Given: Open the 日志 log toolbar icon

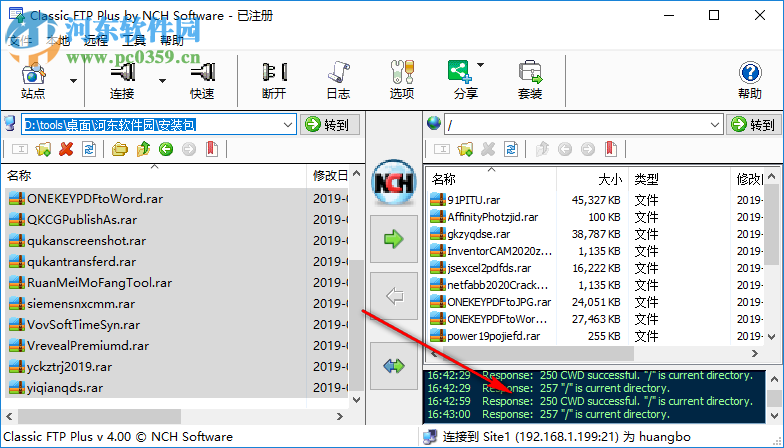Looking at the screenshot, I should coord(338,80).
